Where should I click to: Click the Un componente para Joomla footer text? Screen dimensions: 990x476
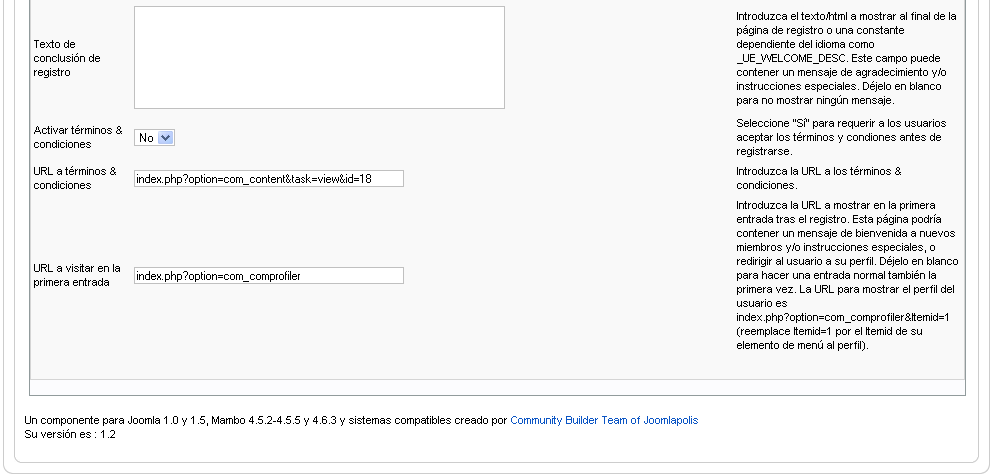click(x=265, y=420)
